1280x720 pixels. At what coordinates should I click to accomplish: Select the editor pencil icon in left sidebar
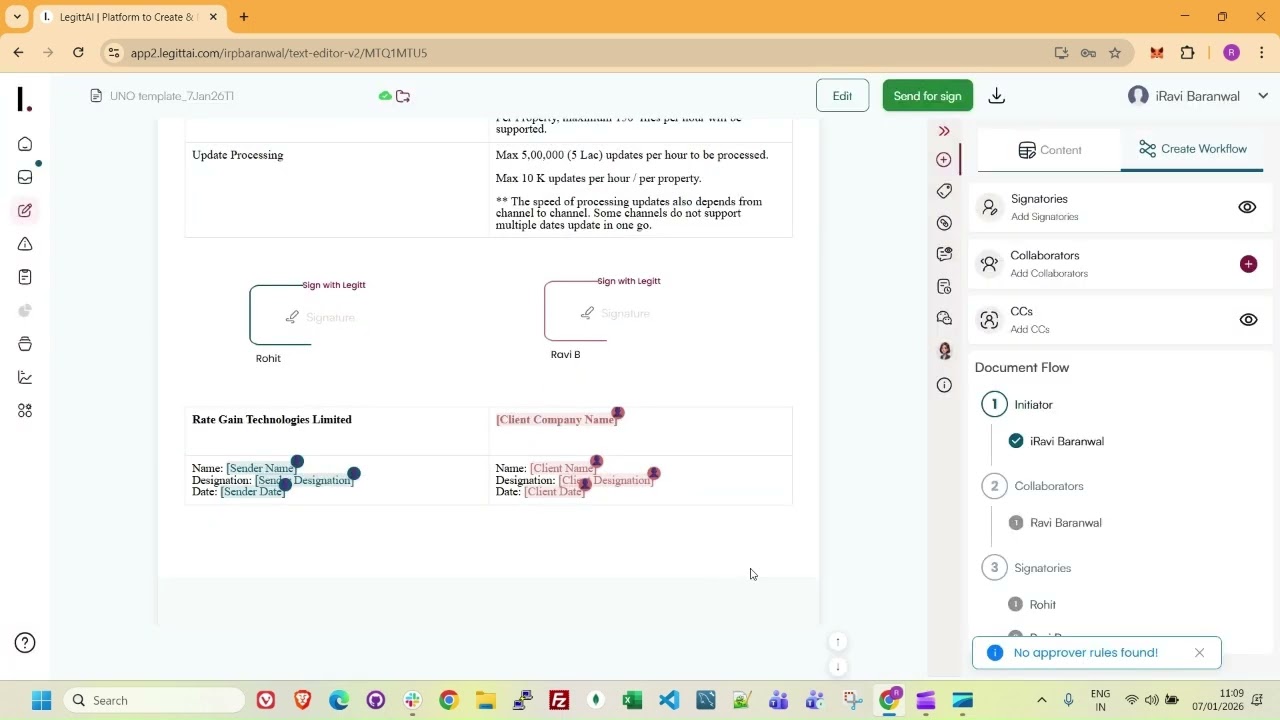25,210
